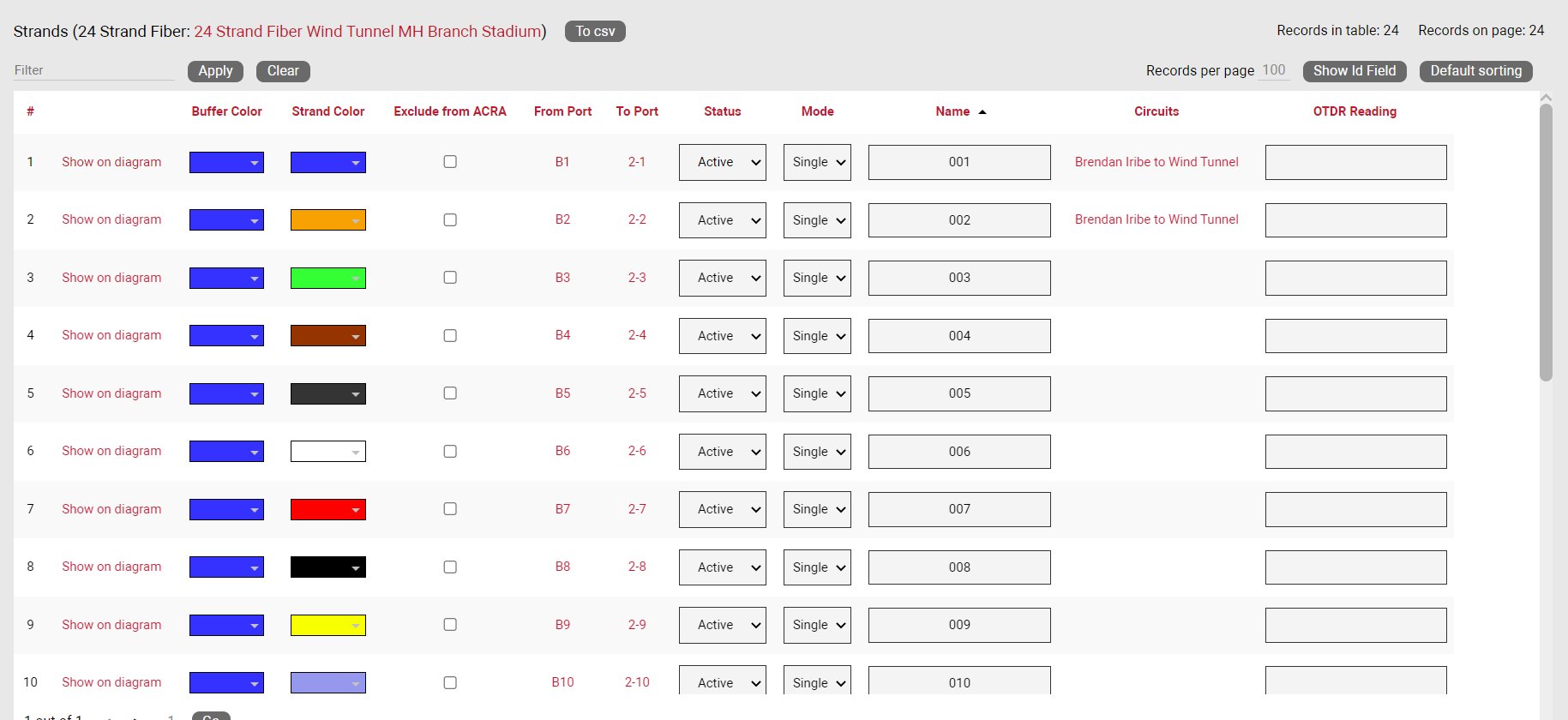Click the Name column sort arrow
Viewport: 1568px width, 720px height.
(x=982, y=112)
